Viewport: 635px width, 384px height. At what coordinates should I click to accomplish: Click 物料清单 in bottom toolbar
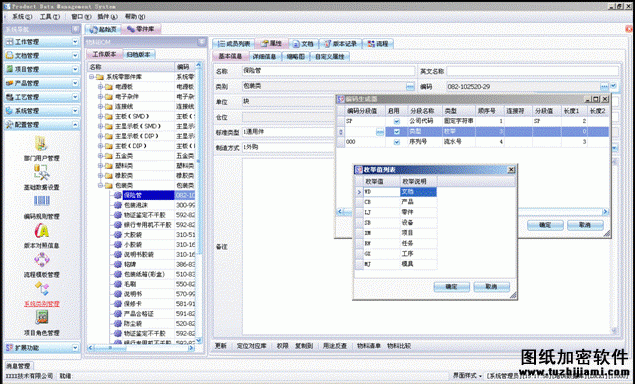click(369, 346)
